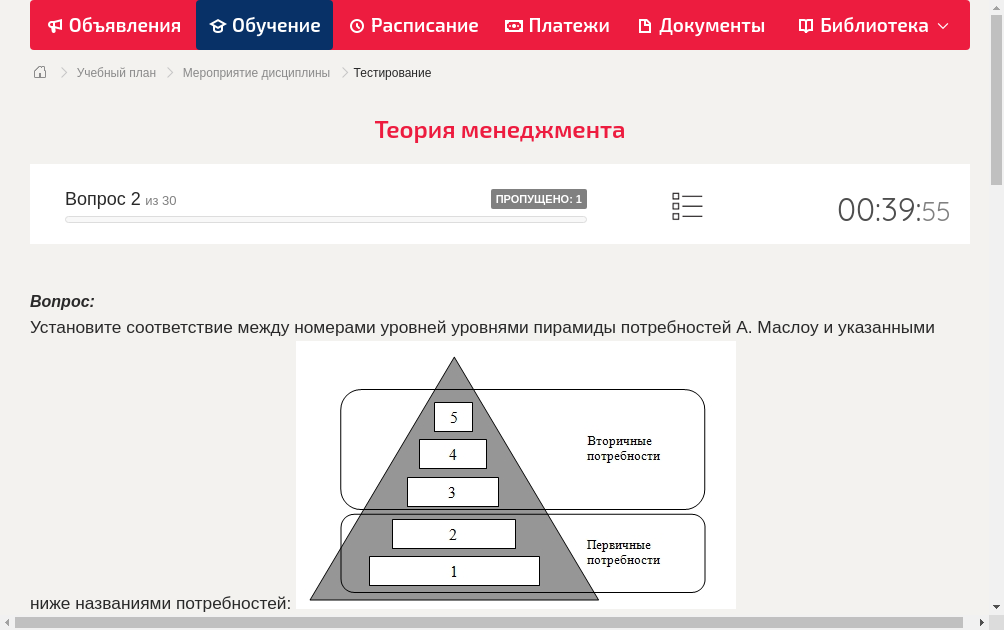Select answer box numbered 1 in the pyramid

(454, 571)
